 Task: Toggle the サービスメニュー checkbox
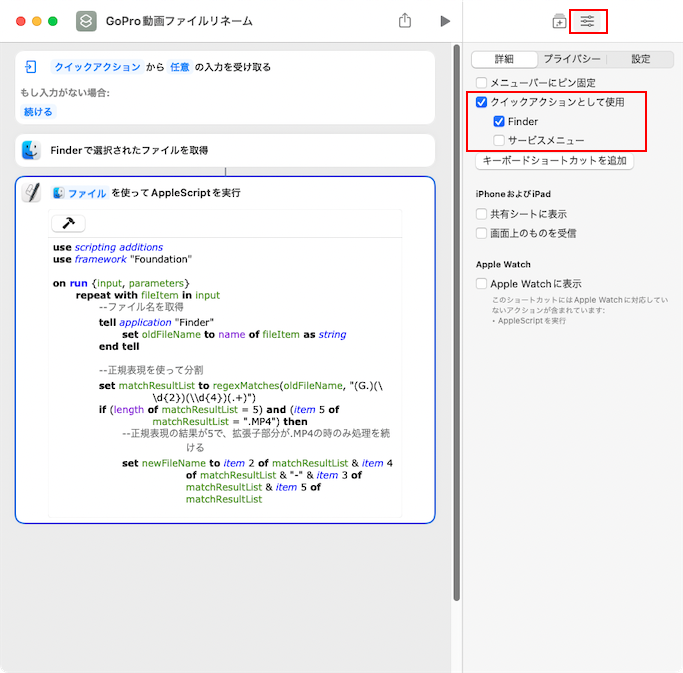499,141
